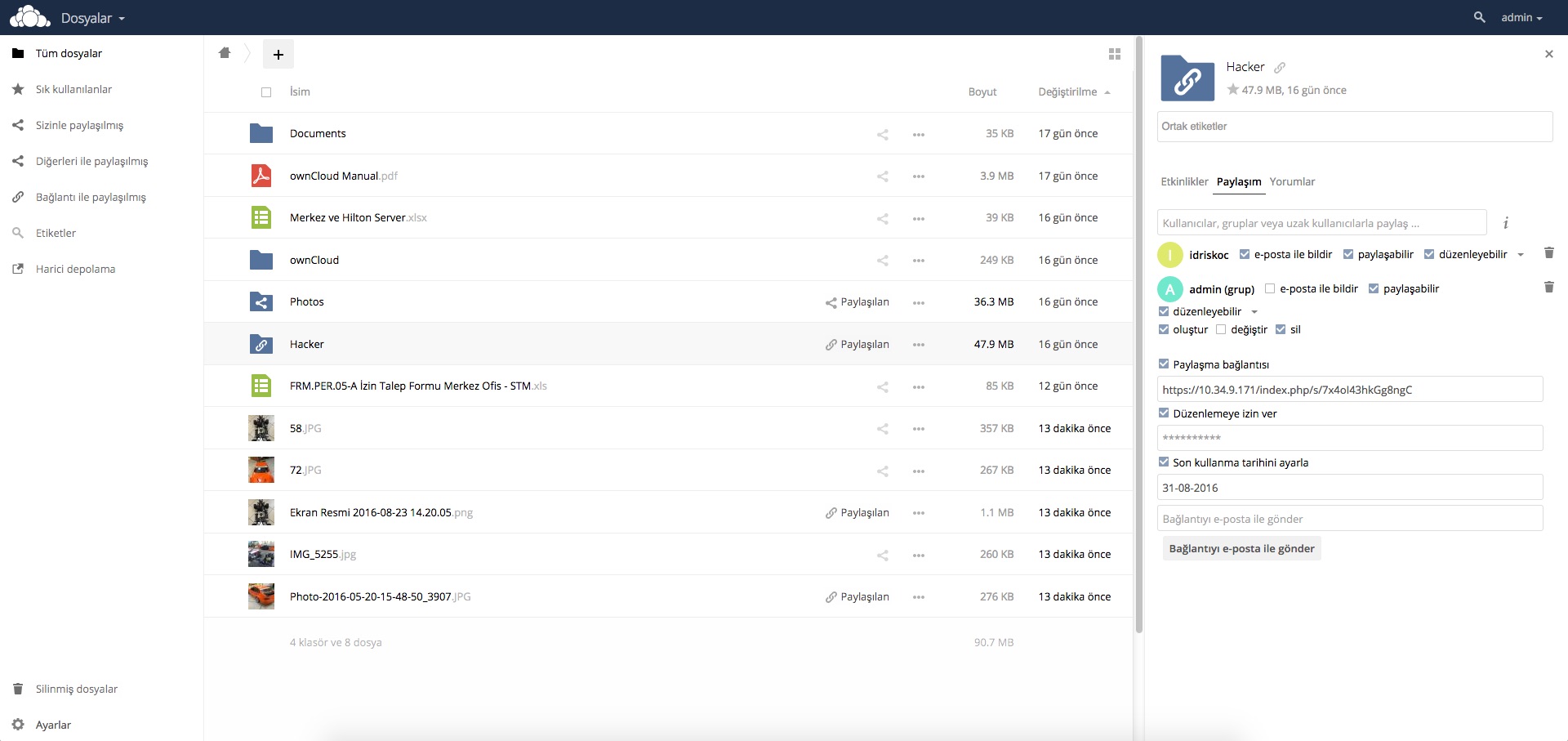
Task: Switch to grid view icon
Action: [1114, 54]
